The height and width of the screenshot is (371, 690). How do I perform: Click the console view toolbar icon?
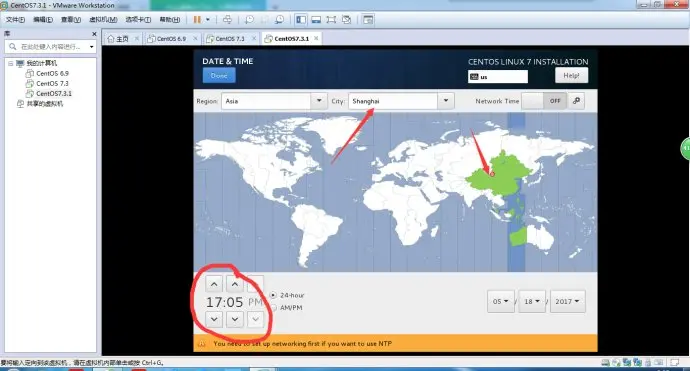pyautogui.click(x=368, y=19)
